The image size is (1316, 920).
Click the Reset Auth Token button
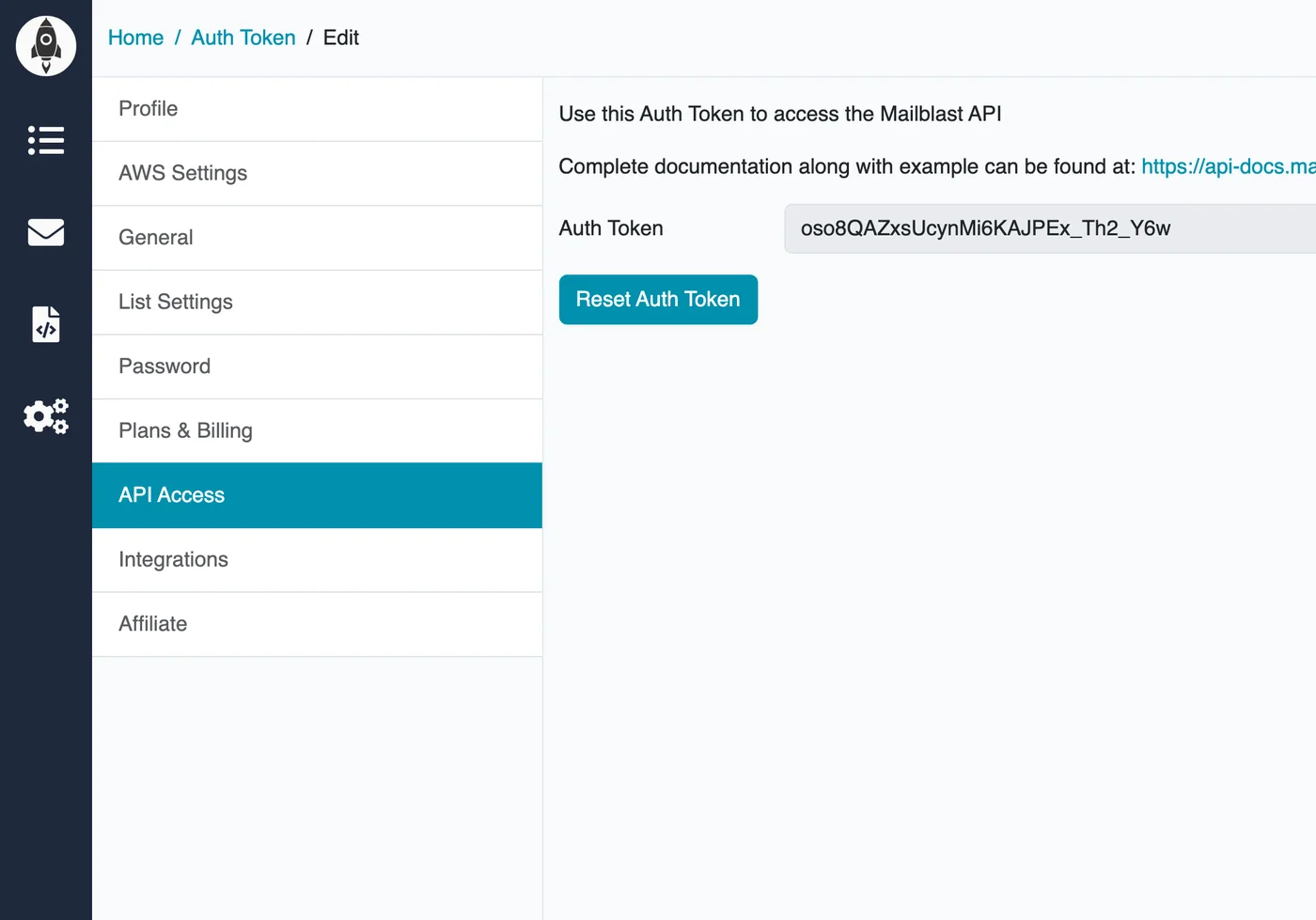[658, 300]
